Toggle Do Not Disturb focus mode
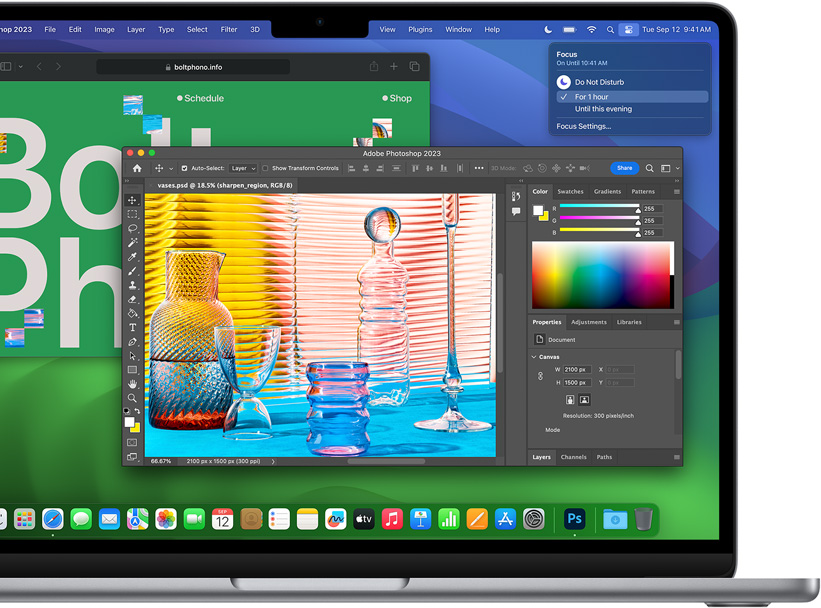 [598, 82]
